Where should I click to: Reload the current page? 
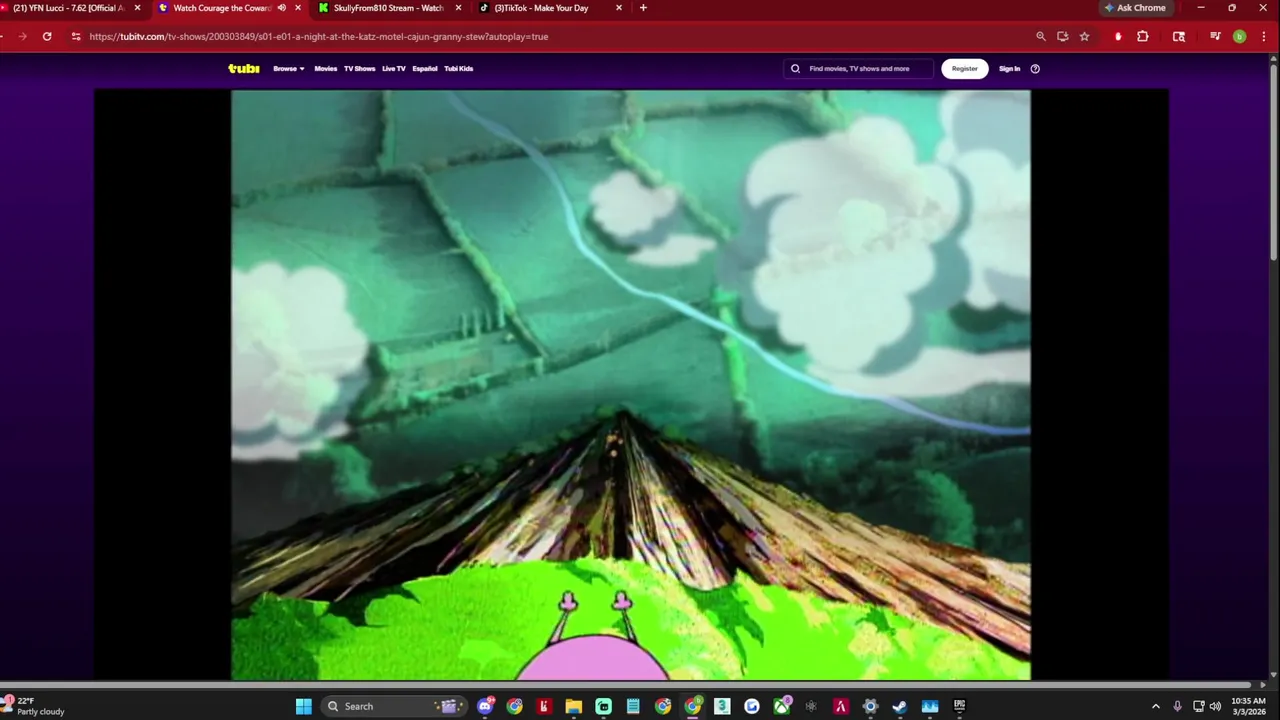pos(47,36)
